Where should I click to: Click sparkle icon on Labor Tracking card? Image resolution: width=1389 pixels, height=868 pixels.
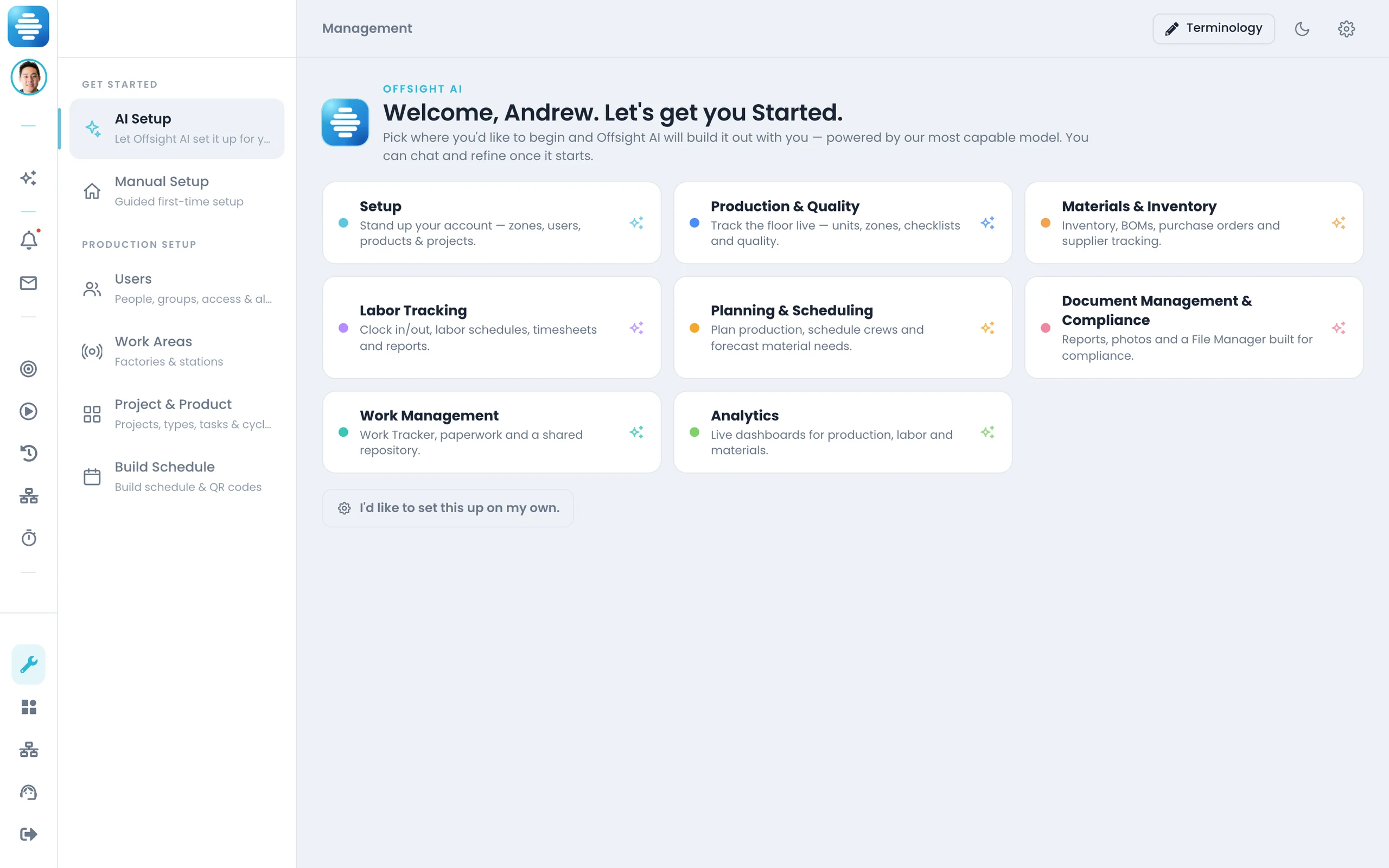(x=636, y=328)
